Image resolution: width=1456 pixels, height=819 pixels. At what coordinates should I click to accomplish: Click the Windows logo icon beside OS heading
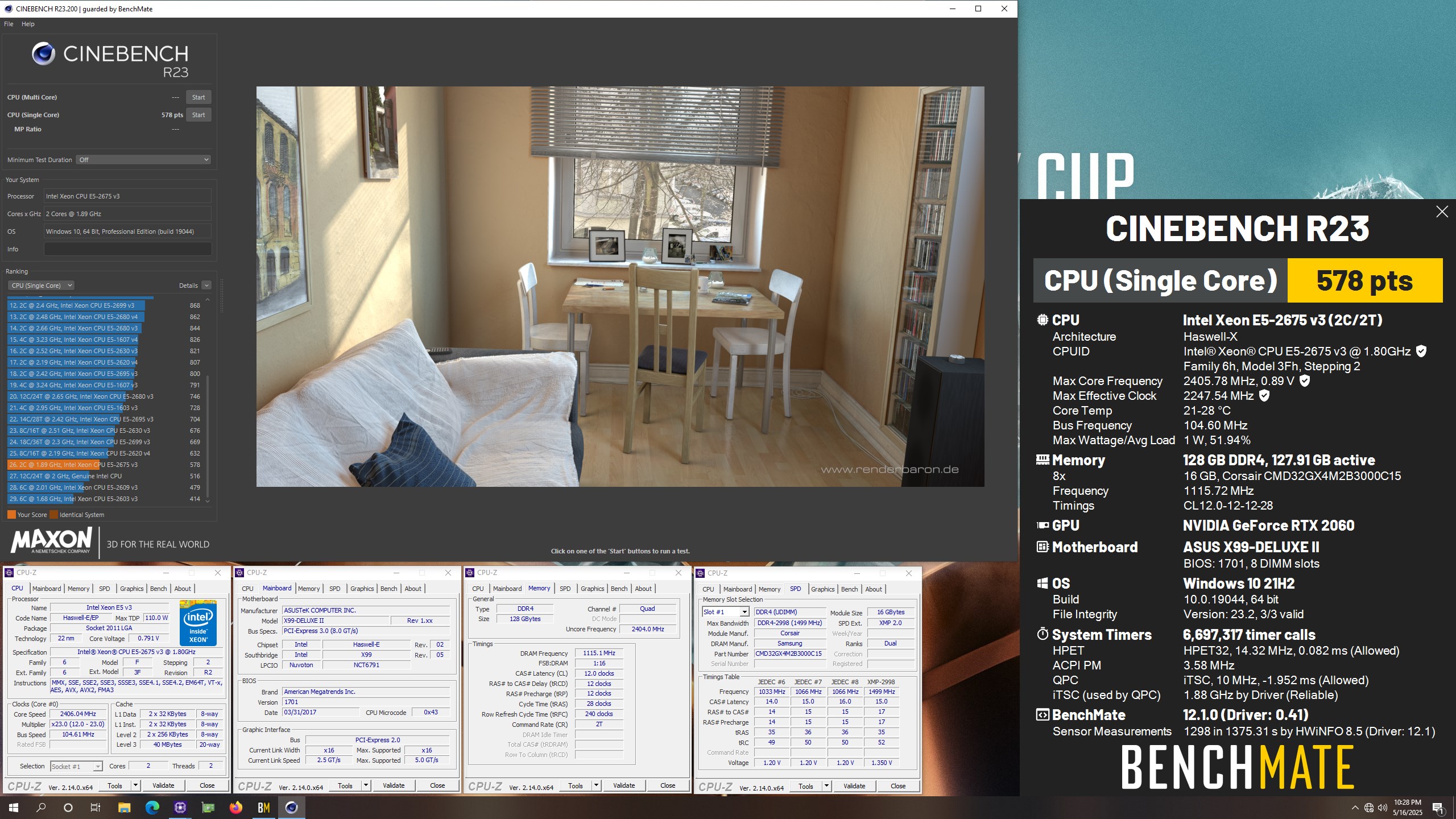coord(1043,584)
